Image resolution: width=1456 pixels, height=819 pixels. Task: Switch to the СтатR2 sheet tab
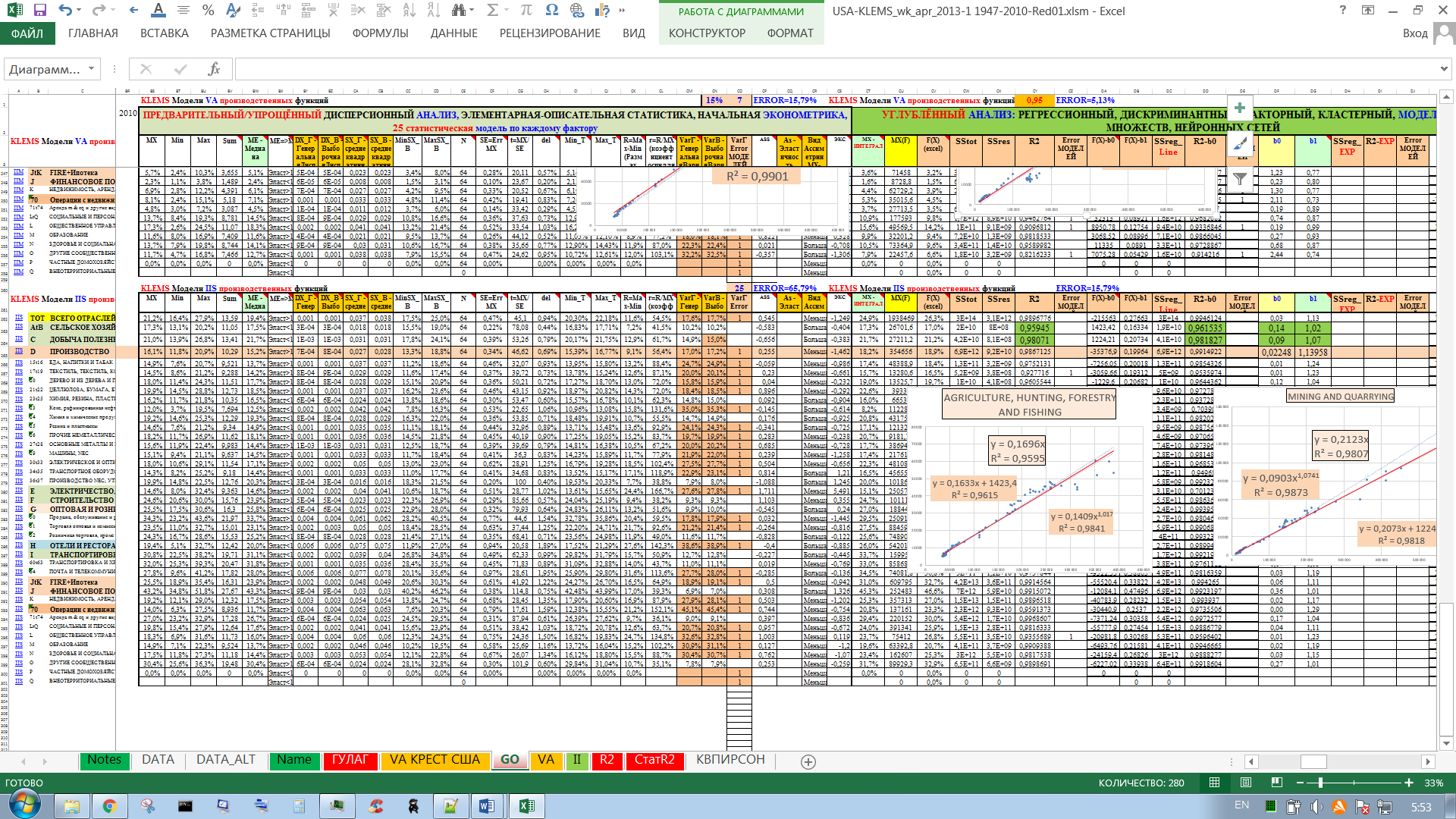pyautogui.click(x=654, y=760)
